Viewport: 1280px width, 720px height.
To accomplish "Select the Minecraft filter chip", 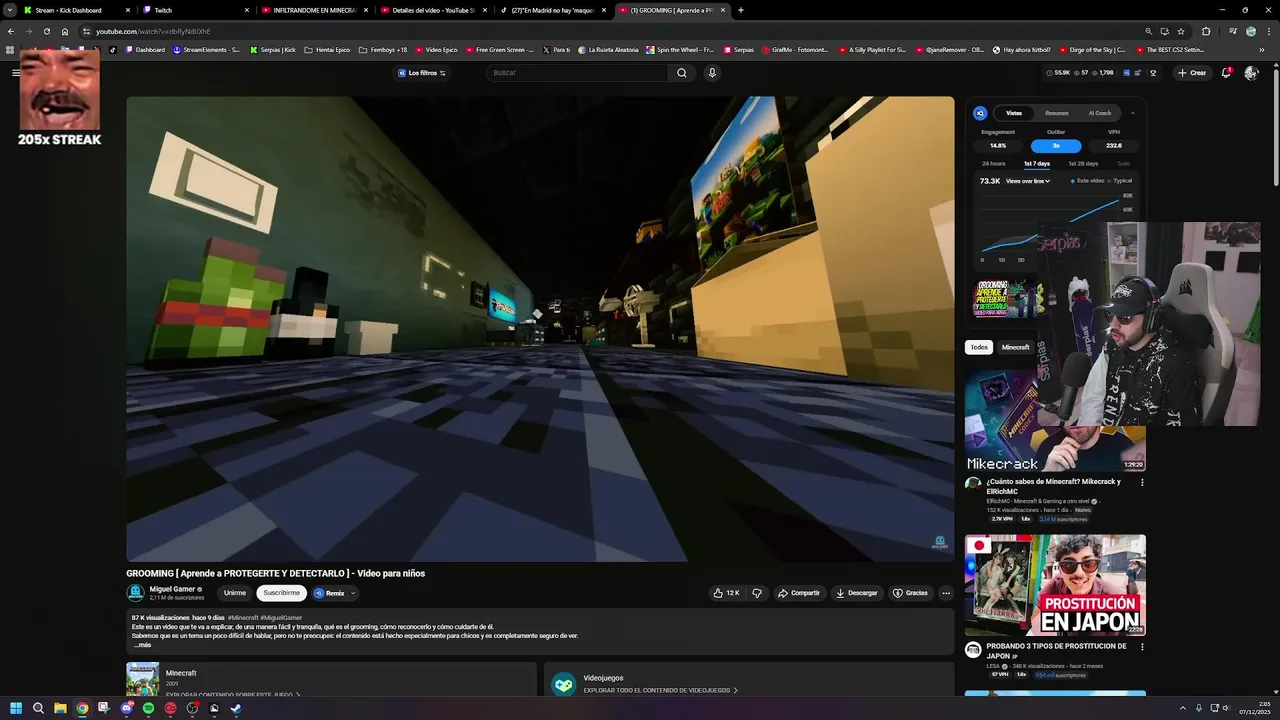I will [1016, 347].
